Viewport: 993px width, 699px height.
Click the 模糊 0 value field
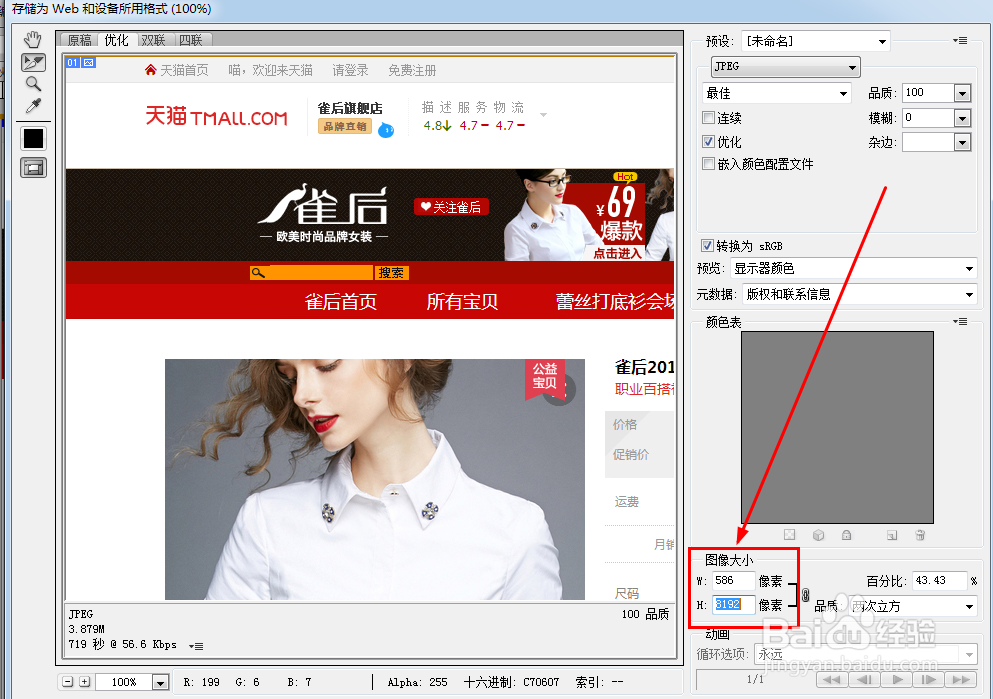[928, 118]
